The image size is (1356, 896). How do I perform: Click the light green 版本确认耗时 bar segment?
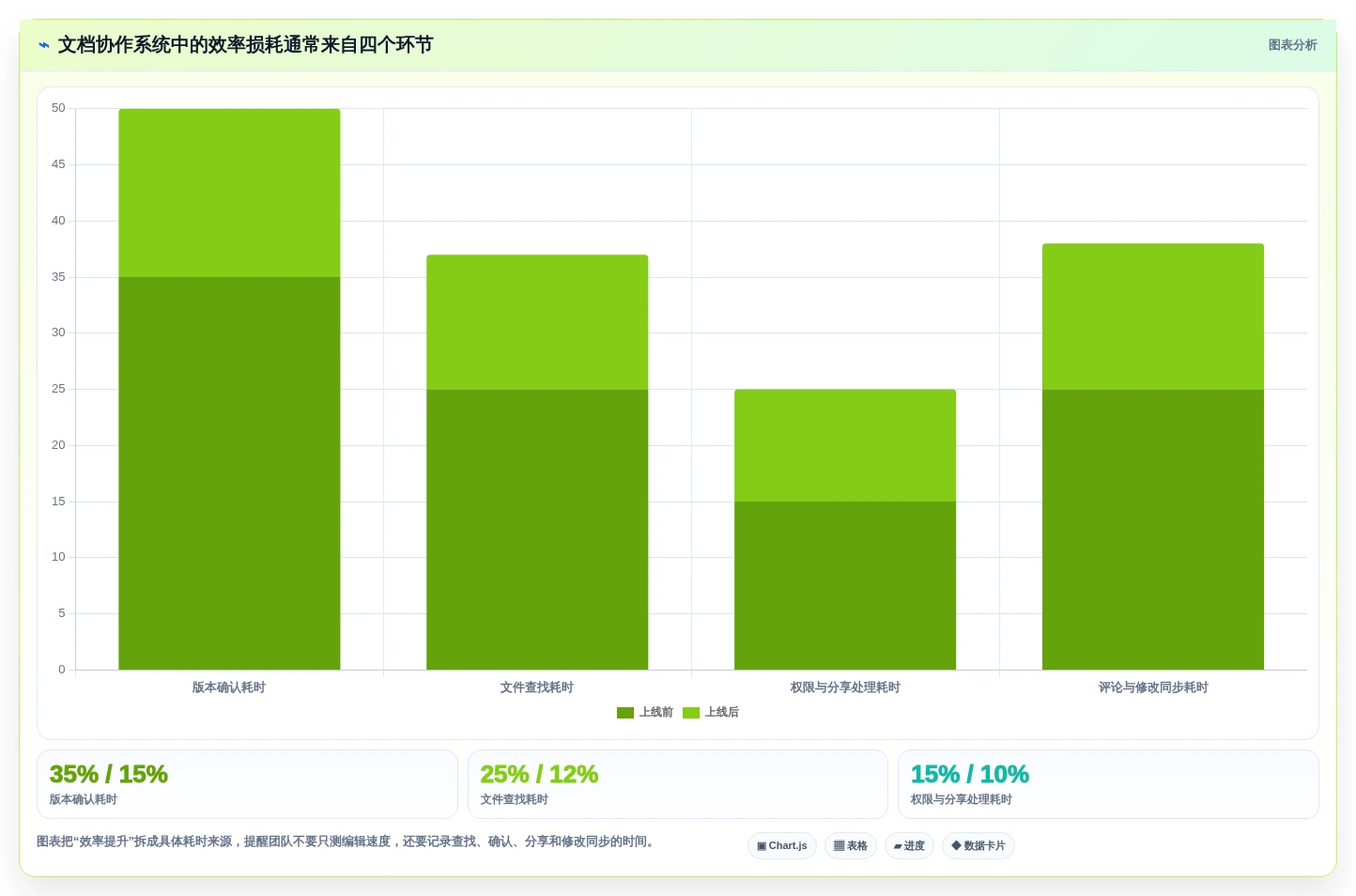(x=229, y=193)
